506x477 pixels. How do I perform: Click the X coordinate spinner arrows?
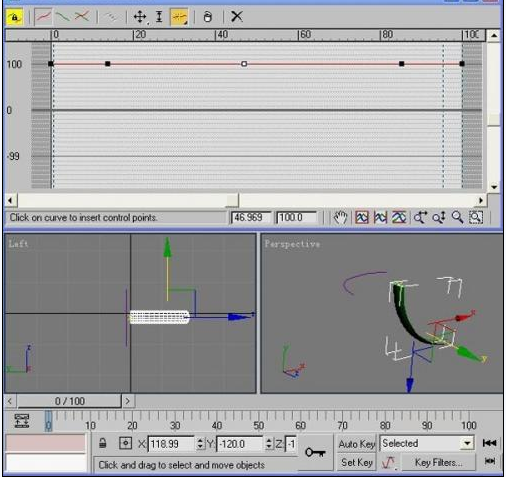tap(200, 444)
